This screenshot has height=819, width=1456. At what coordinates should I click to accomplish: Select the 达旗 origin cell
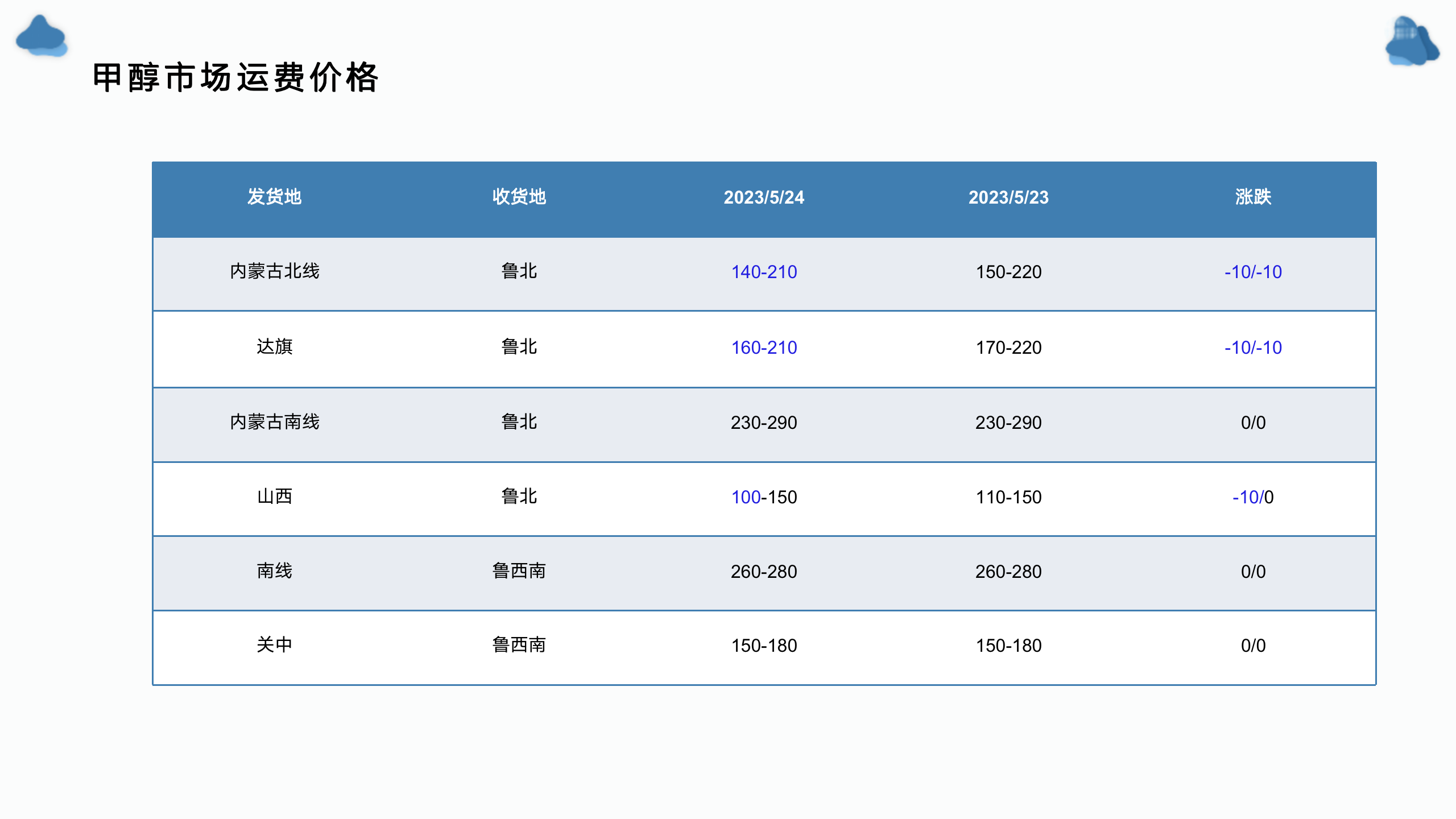[x=275, y=347]
